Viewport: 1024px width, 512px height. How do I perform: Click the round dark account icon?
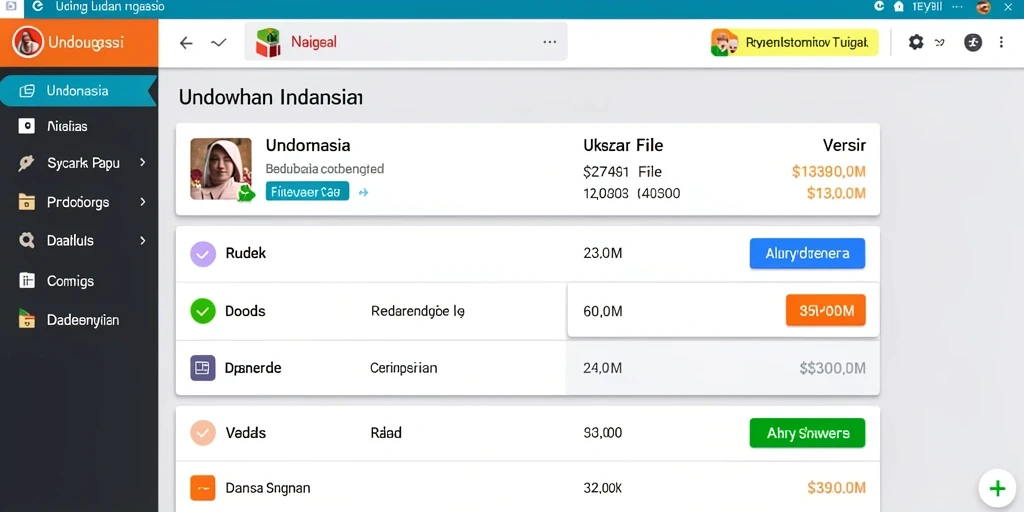[973, 42]
